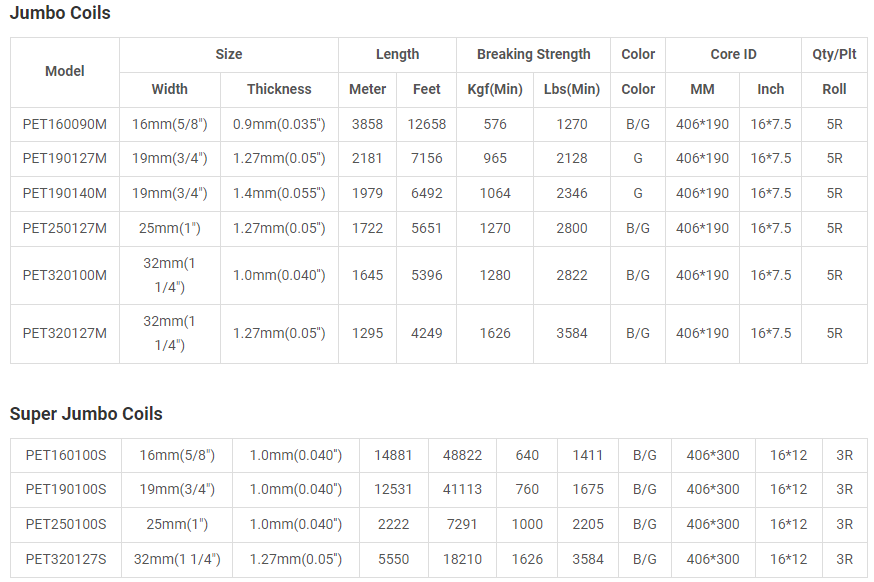Select the PET190100S model cell

pyautogui.click(x=66, y=489)
